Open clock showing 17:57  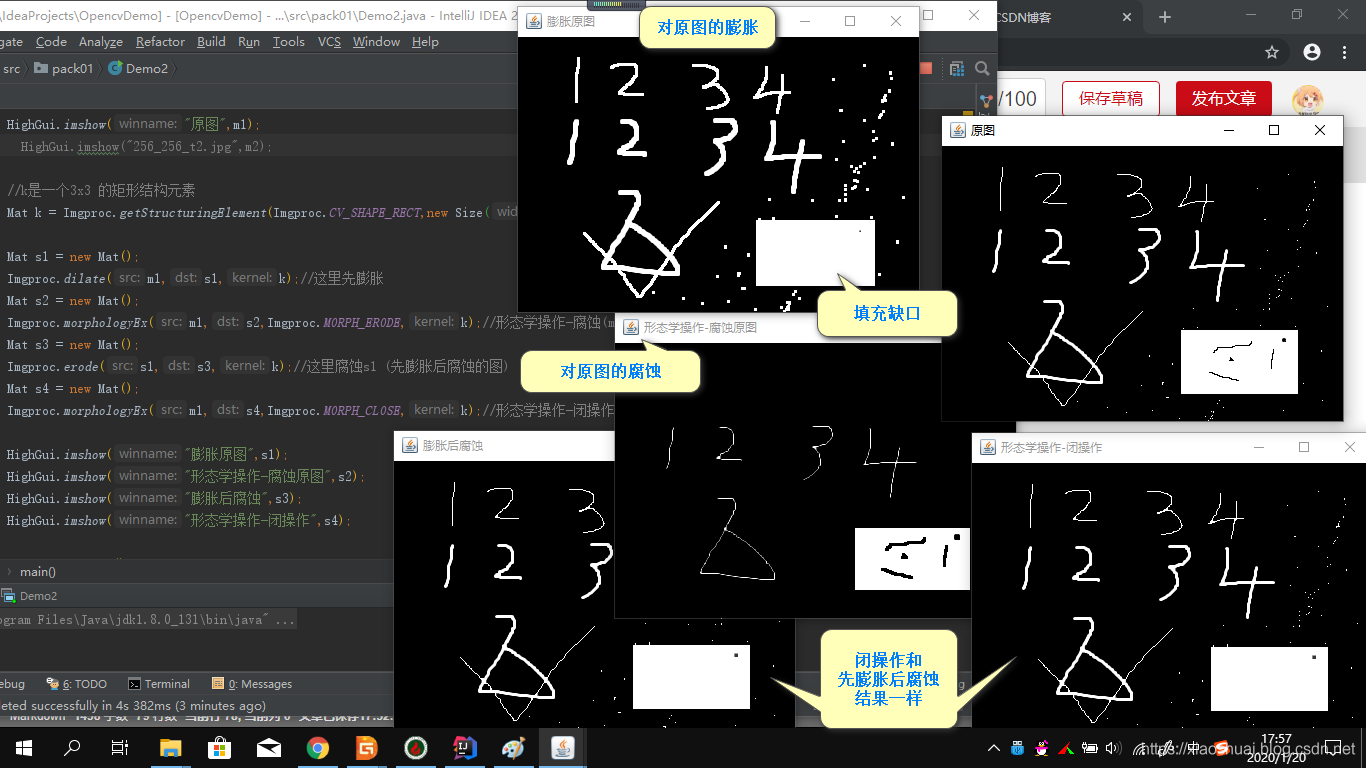(x=1276, y=748)
